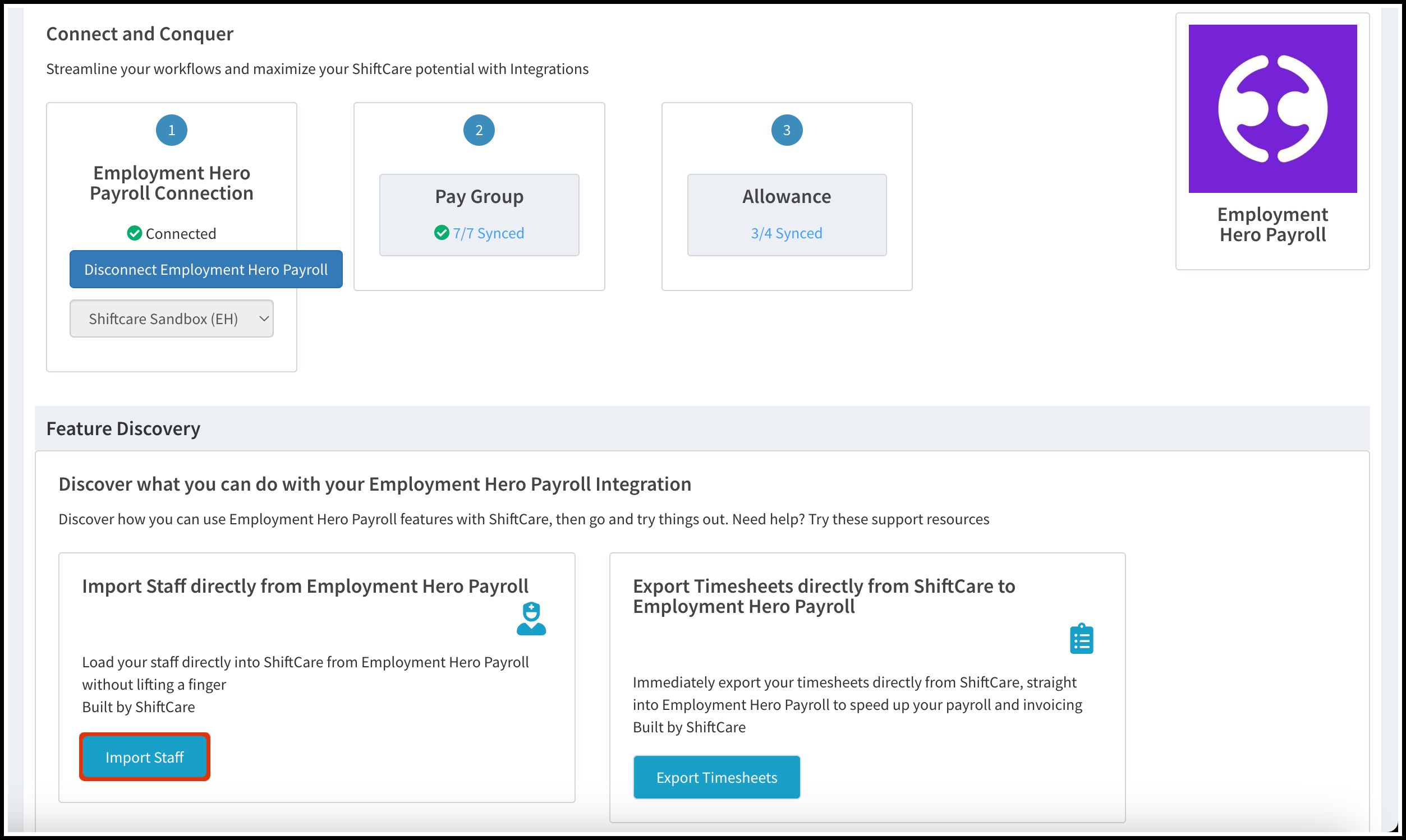Click the Load your staff directly description

(x=305, y=673)
